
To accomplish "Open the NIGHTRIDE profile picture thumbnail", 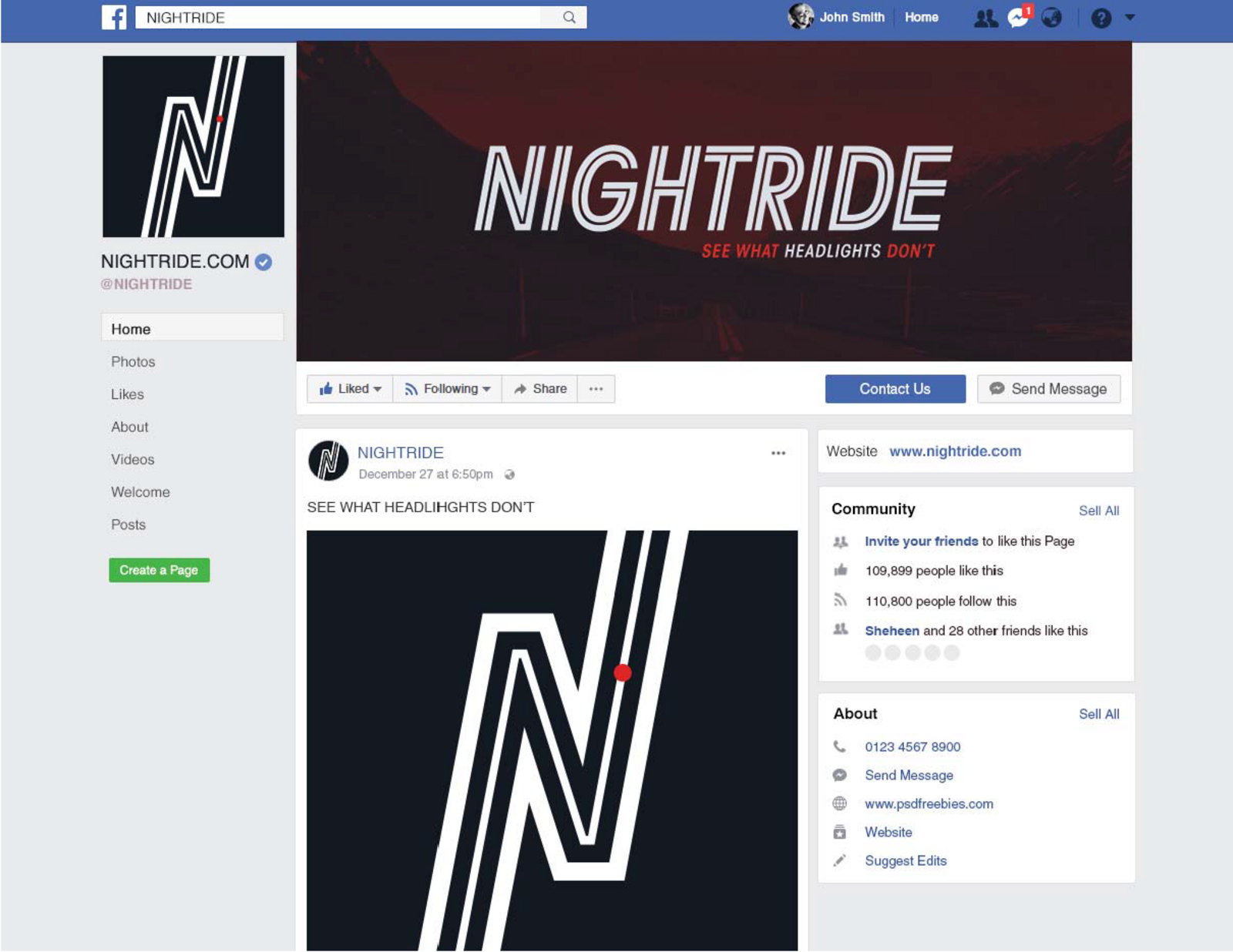I will point(328,461).
